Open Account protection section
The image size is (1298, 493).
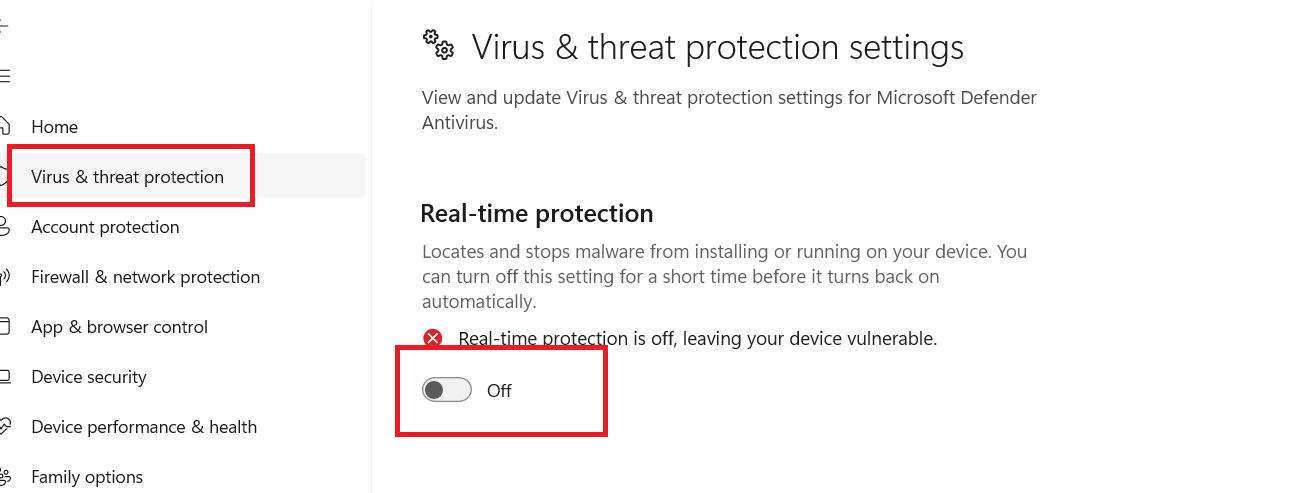click(105, 227)
